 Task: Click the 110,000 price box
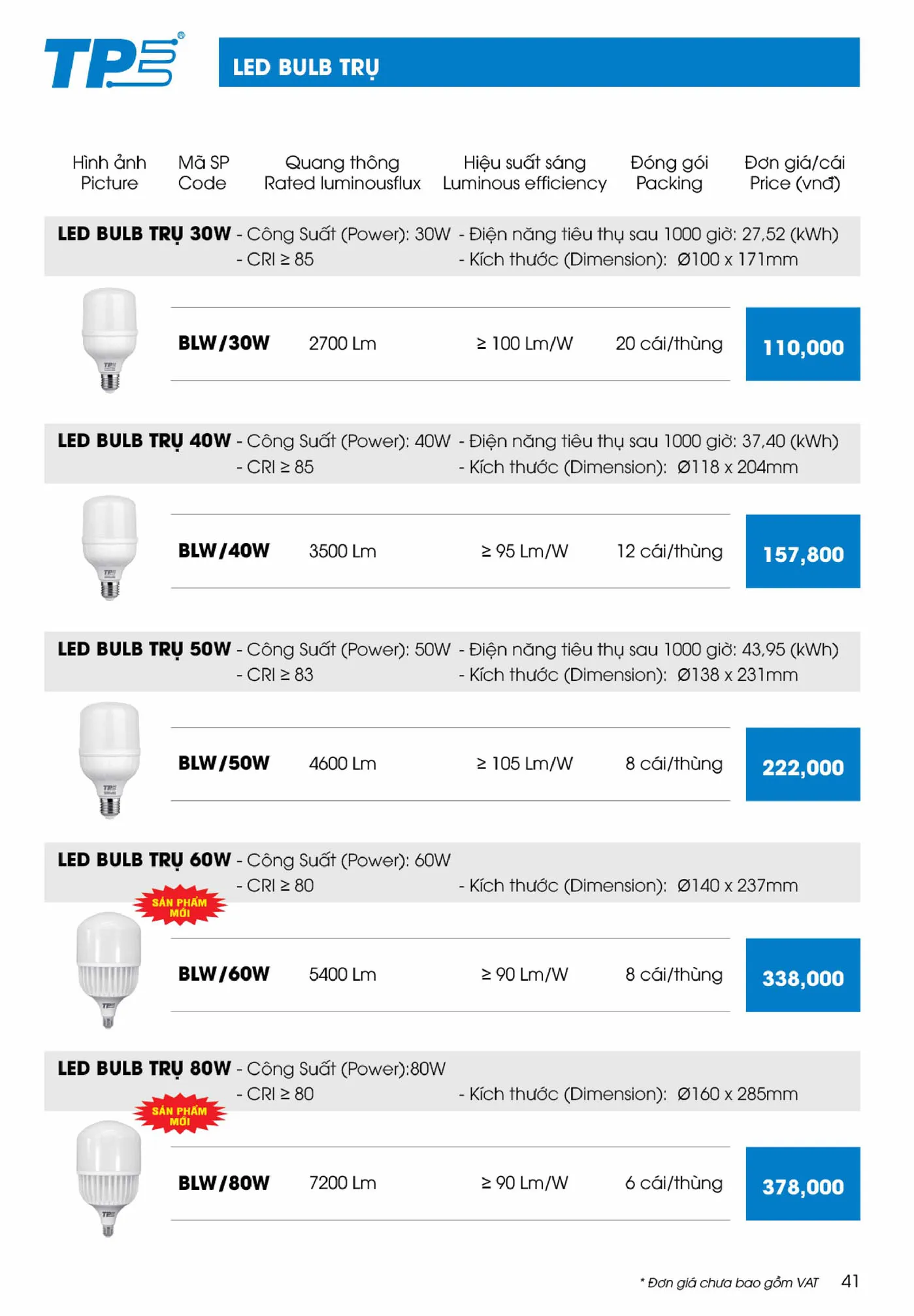pyautogui.click(x=803, y=344)
